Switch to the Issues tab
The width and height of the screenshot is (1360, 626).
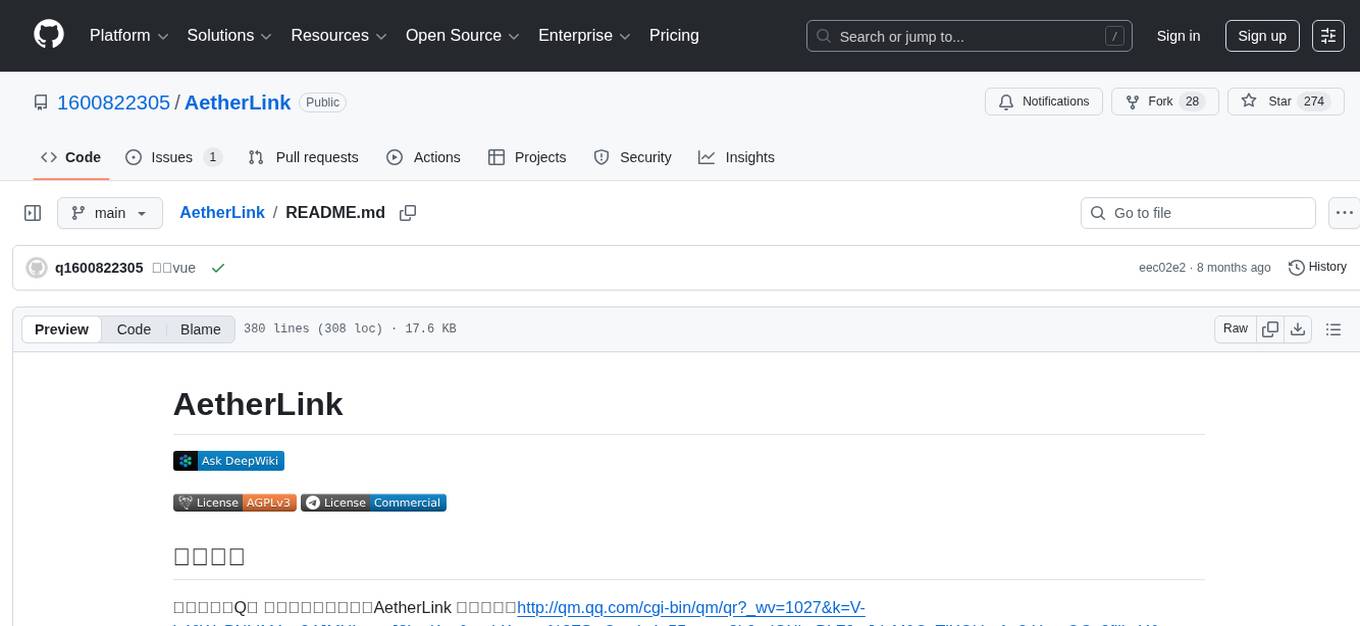pyautogui.click(x=171, y=157)
